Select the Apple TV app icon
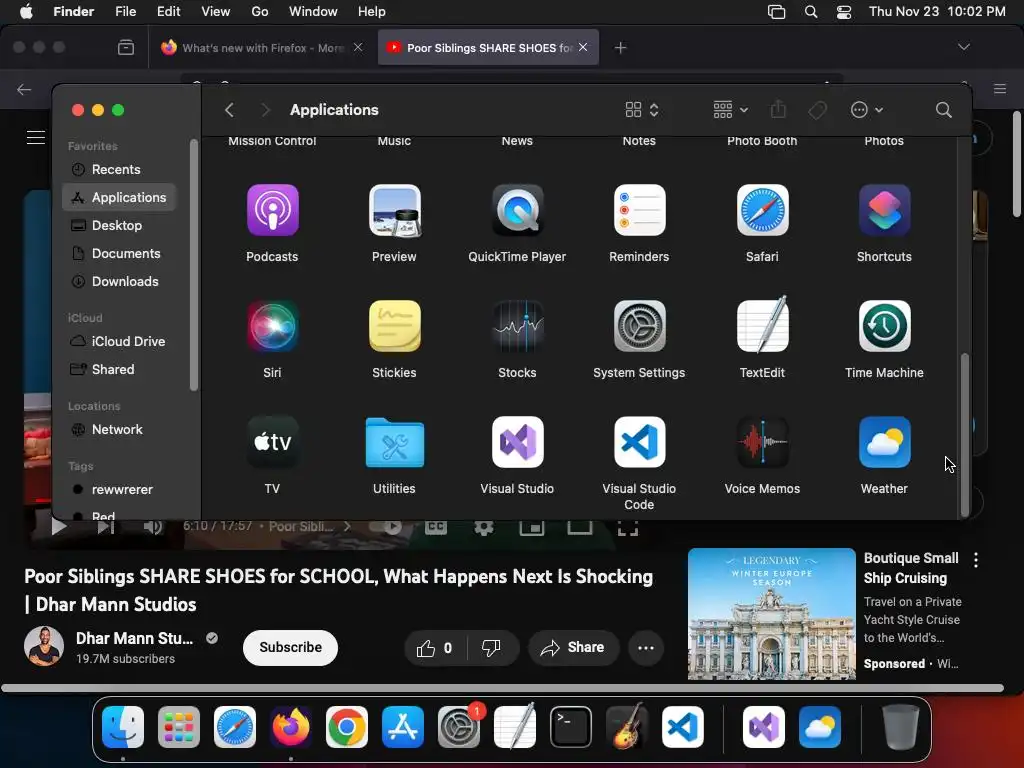1024x768 pixels. click(272, 442)
